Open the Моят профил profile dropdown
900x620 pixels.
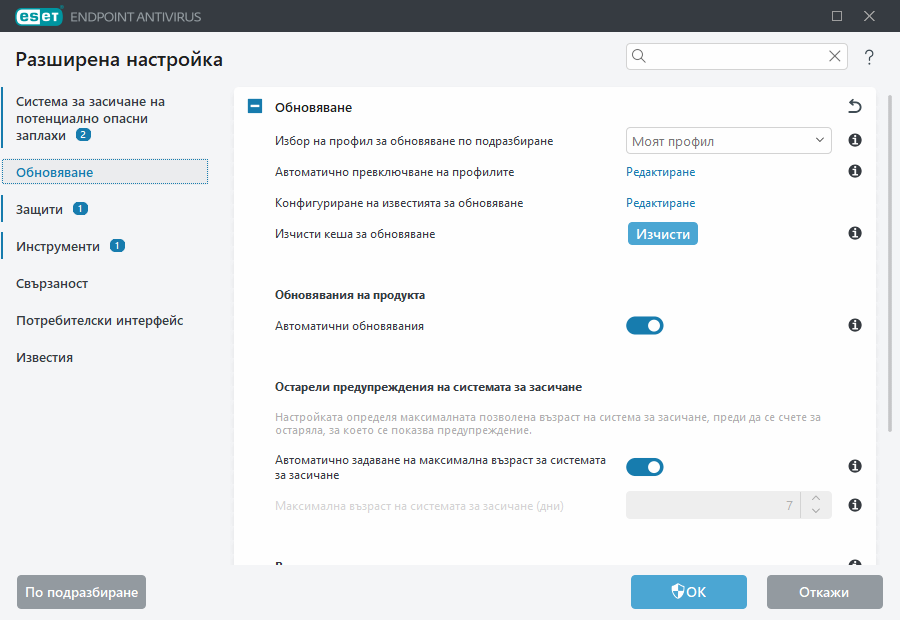click(x=728, y=141)
